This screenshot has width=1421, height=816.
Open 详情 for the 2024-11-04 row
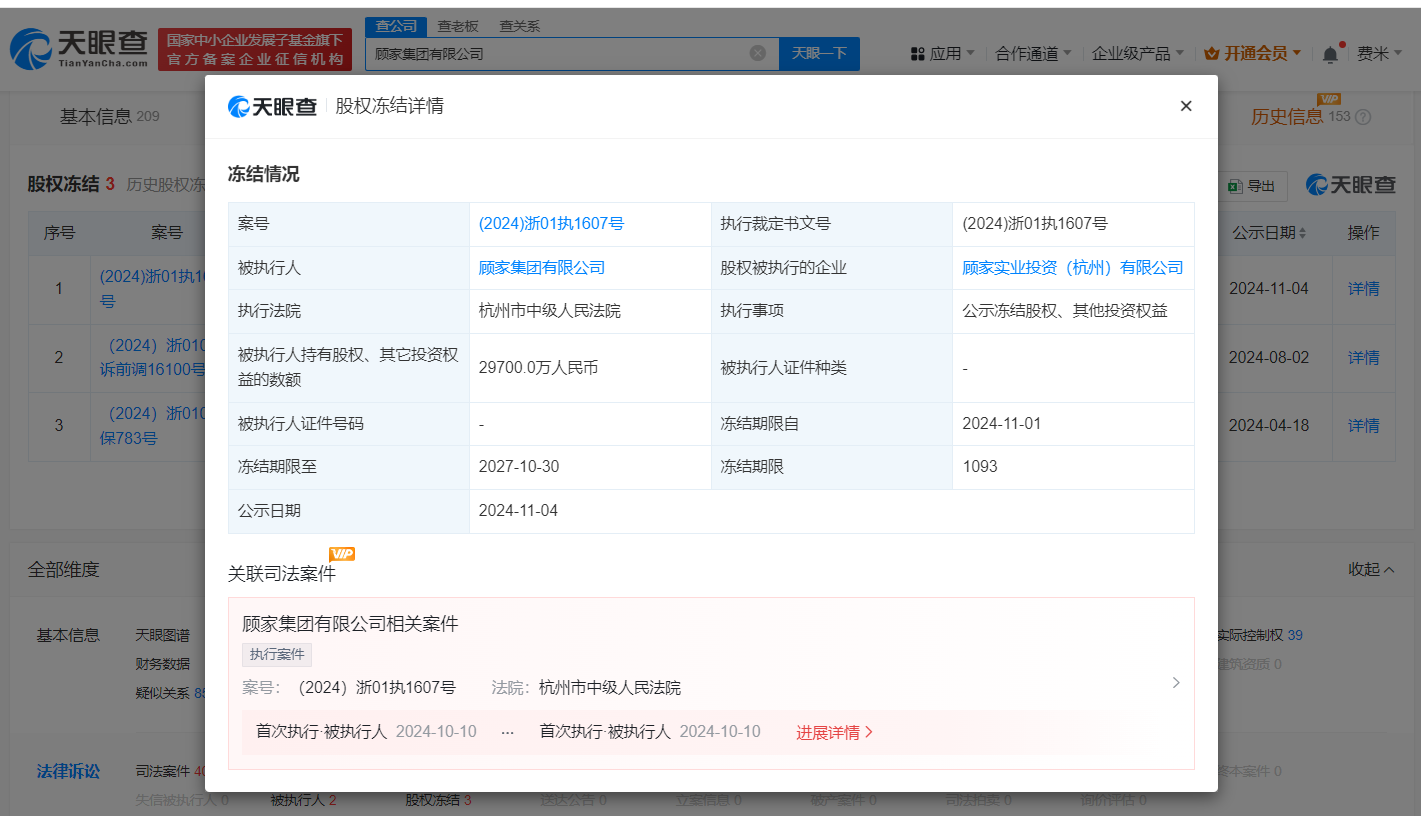pos(1364,289)
